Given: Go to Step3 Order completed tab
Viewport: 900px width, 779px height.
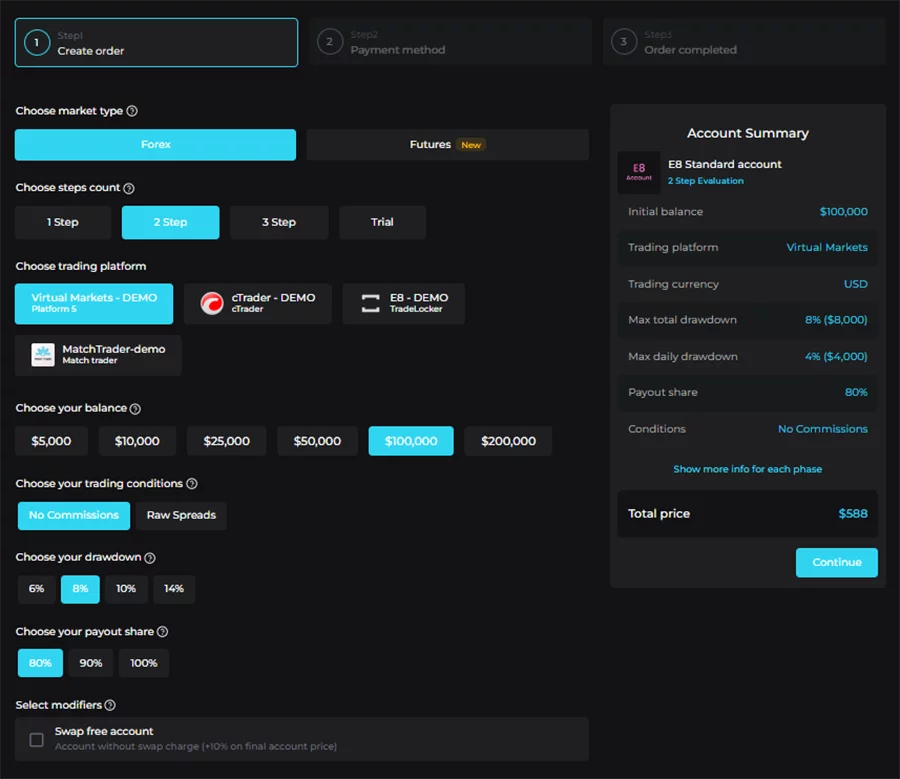Looking at the screenshot, I should point(744,42).
